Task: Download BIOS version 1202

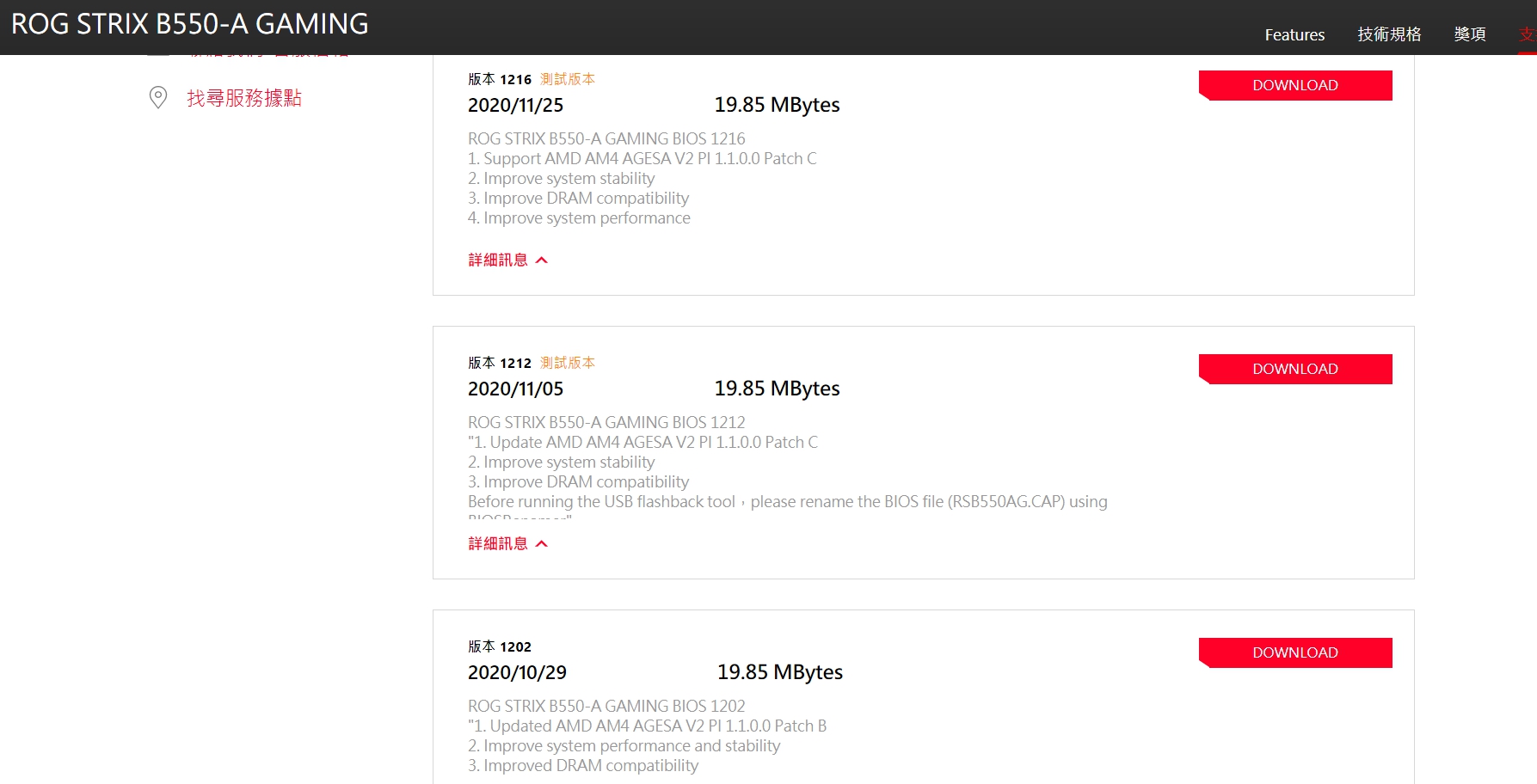Action: [1294, 652]
